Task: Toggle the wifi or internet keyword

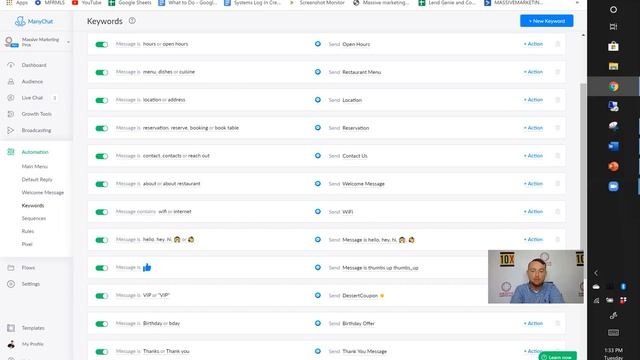Action: 102,212
